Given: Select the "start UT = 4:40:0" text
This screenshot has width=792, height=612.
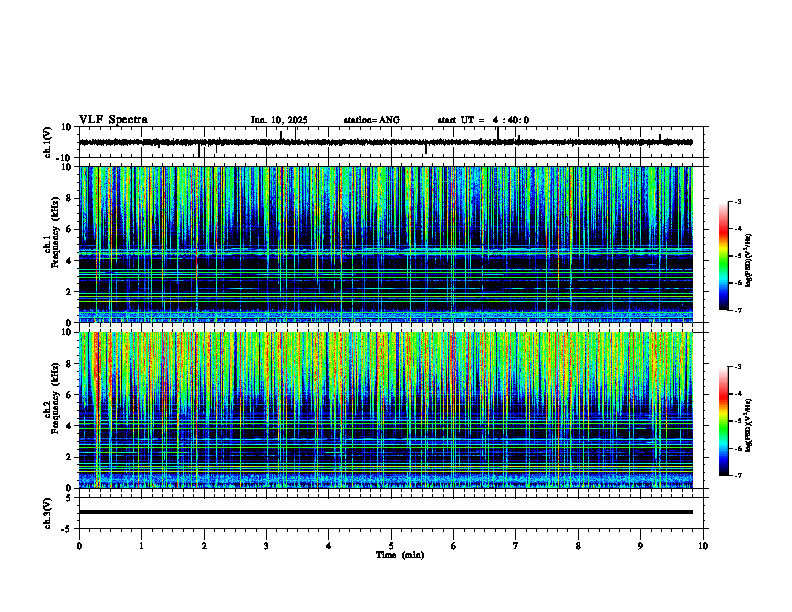Looking at the screenshot, I should [483, 120].
